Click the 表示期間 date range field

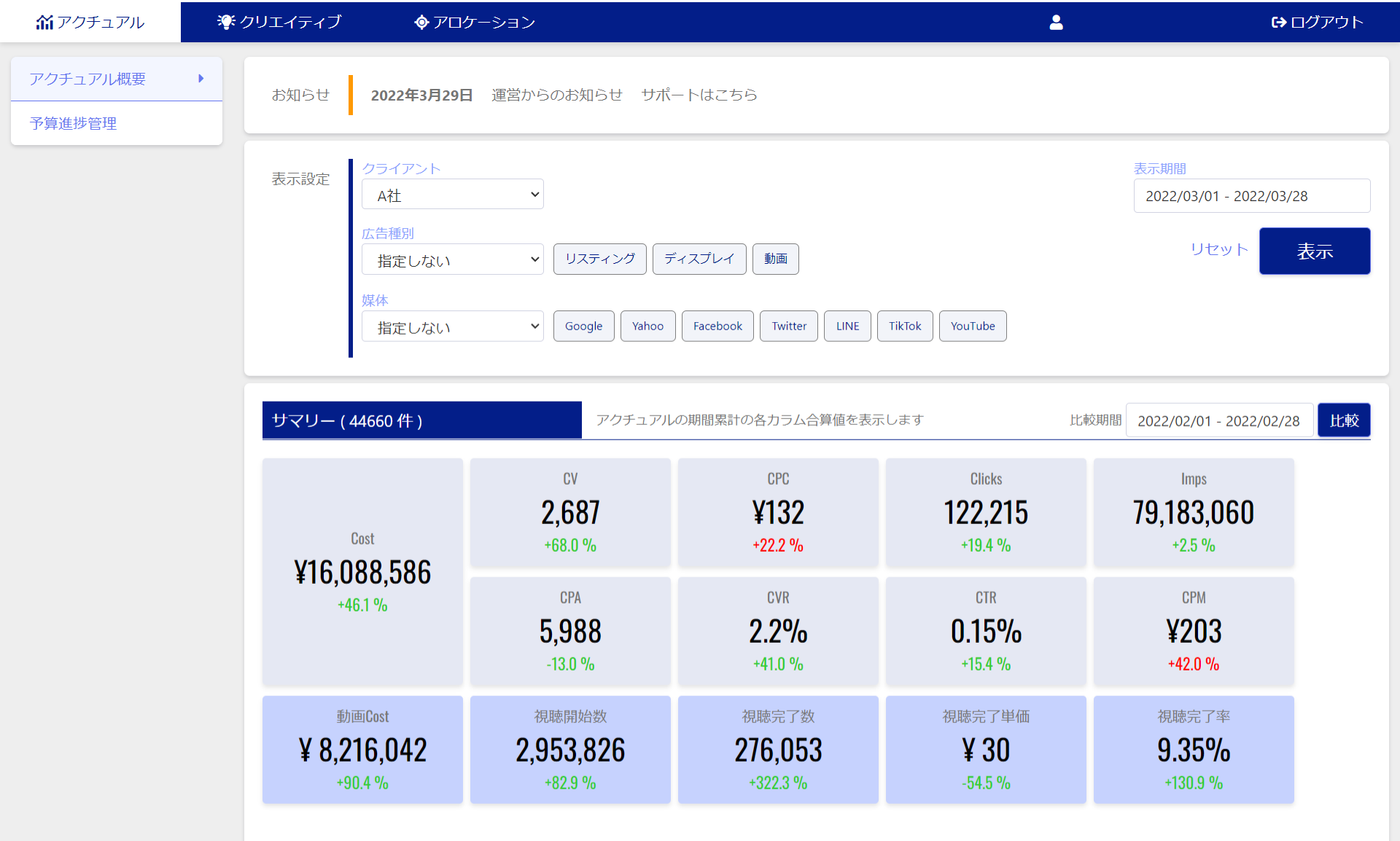pyautogui.click(x=1251, y=196)
